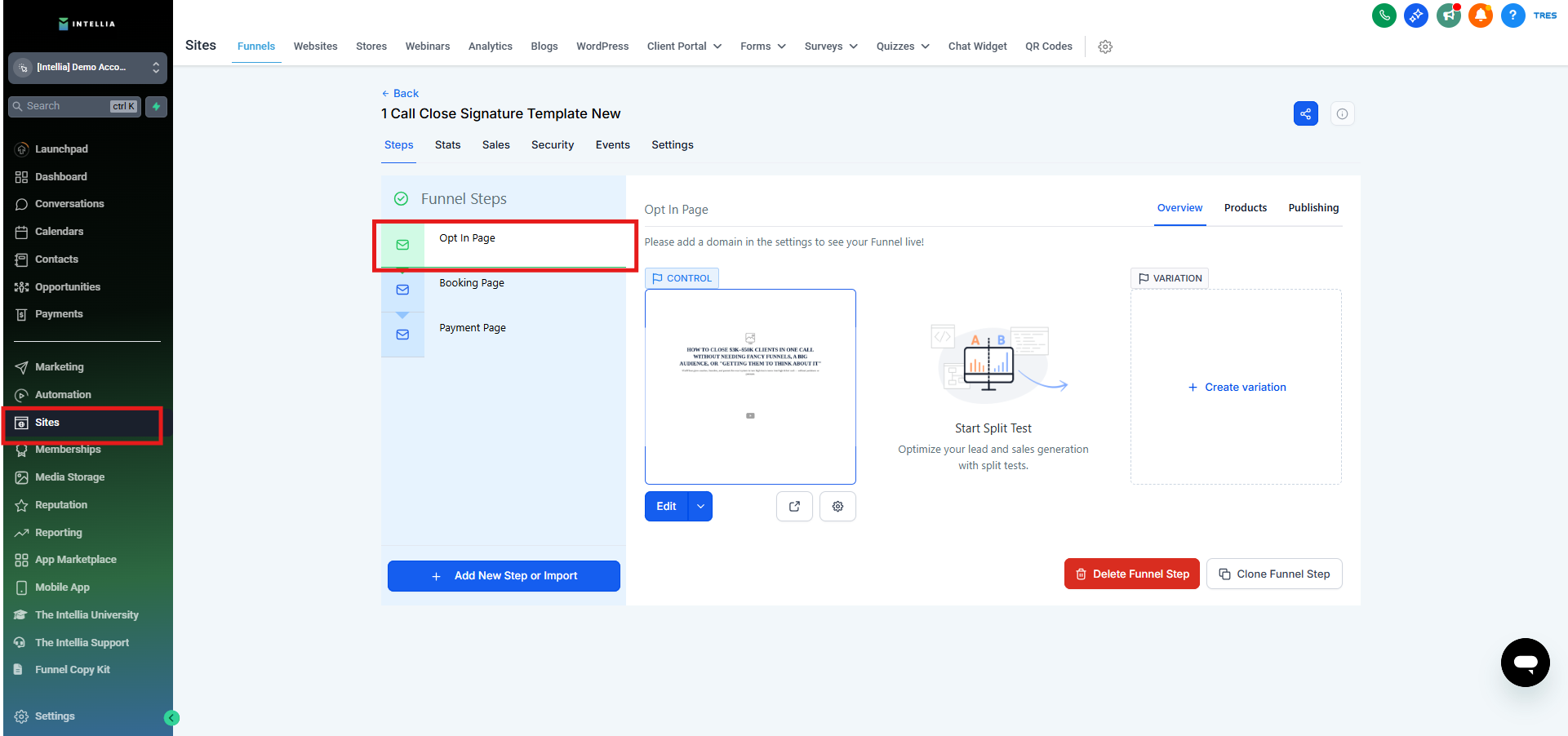The width and height of the screenshot is (1568, 736).
Task: Click the step settings gear below preview
Action: (837, 506)
